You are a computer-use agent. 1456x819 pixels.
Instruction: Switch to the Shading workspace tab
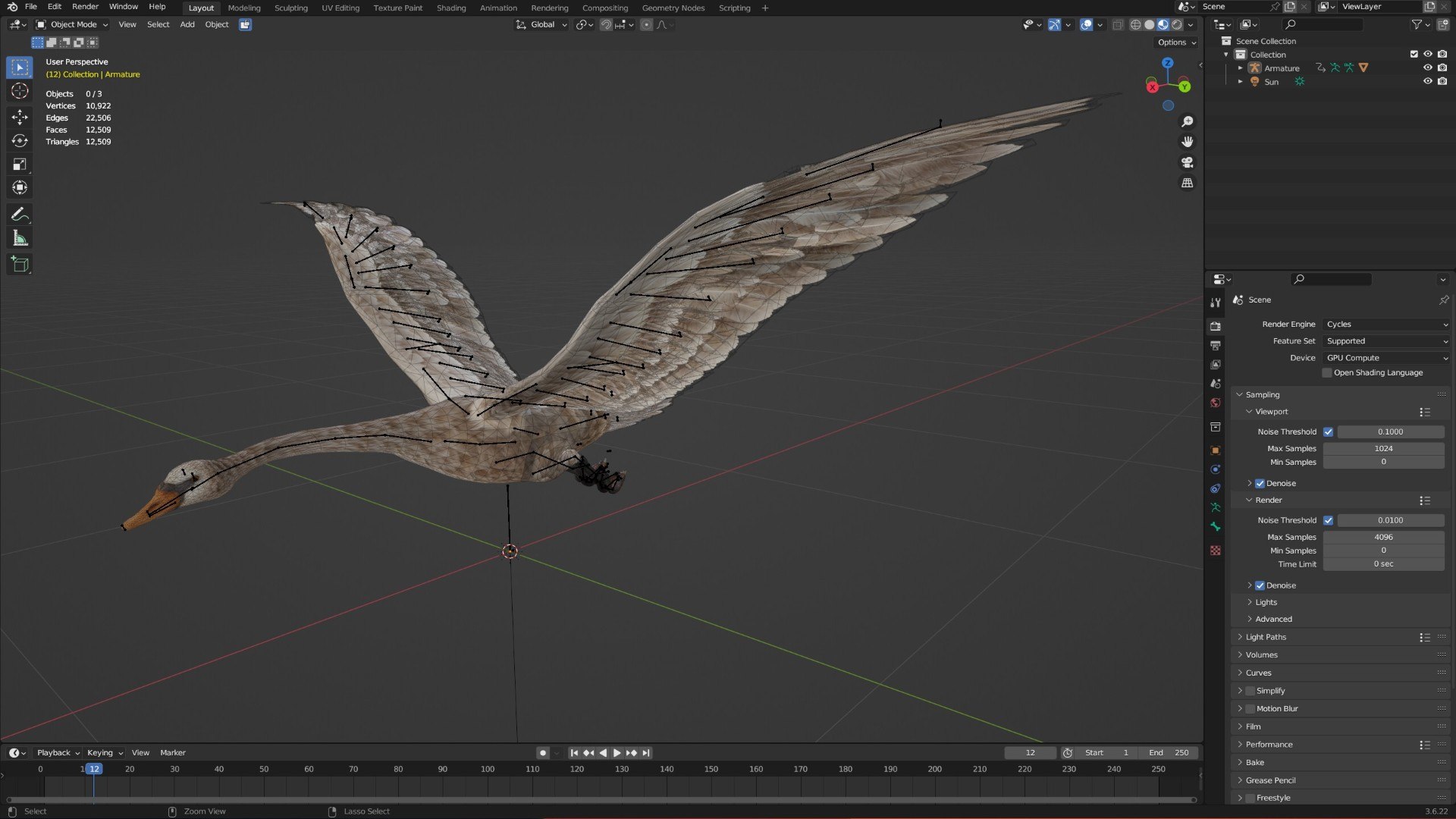pos(451,8)
